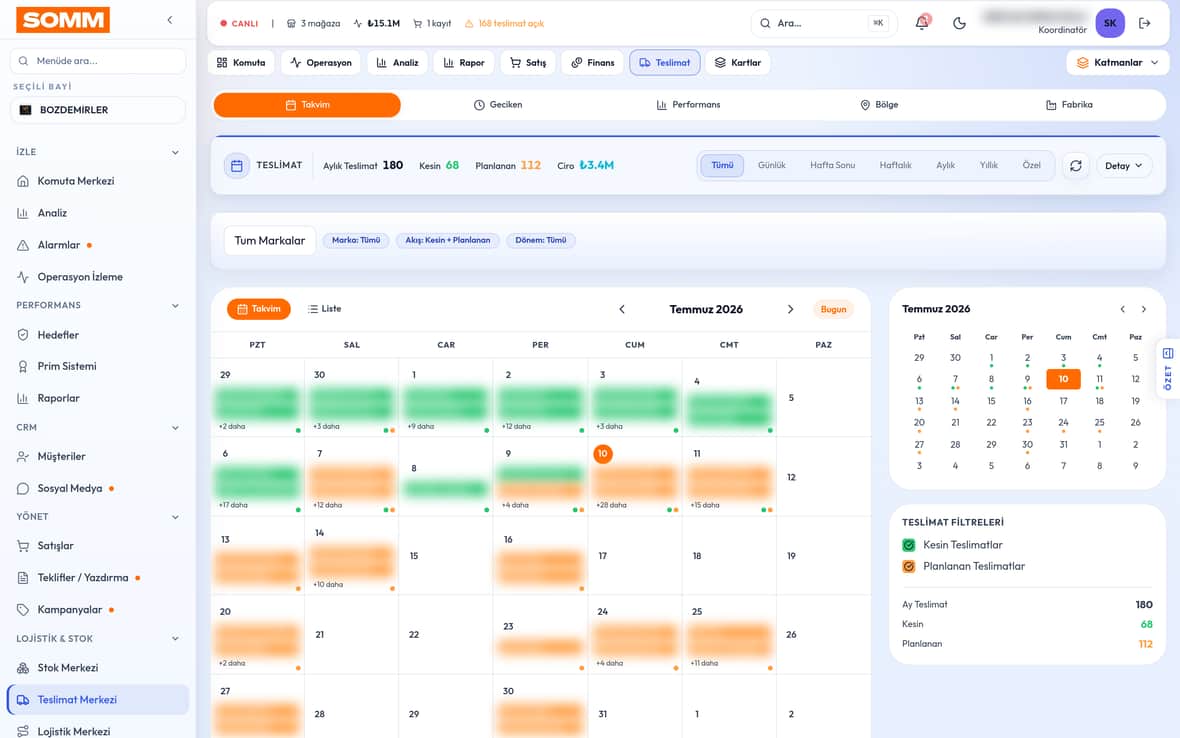Viewport: 1180px width, 738px height.
Task: Select the orange Akış: Kesin + Planlanan chip
Action: pos(448,241)
